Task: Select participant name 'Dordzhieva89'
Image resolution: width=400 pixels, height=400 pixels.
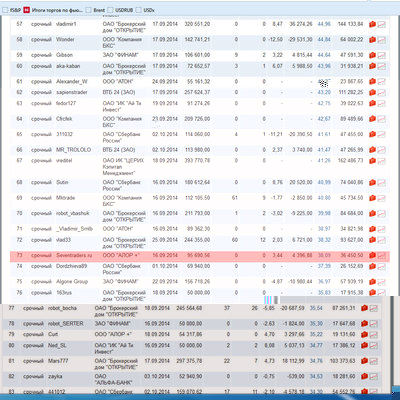Action: point(71,266)
